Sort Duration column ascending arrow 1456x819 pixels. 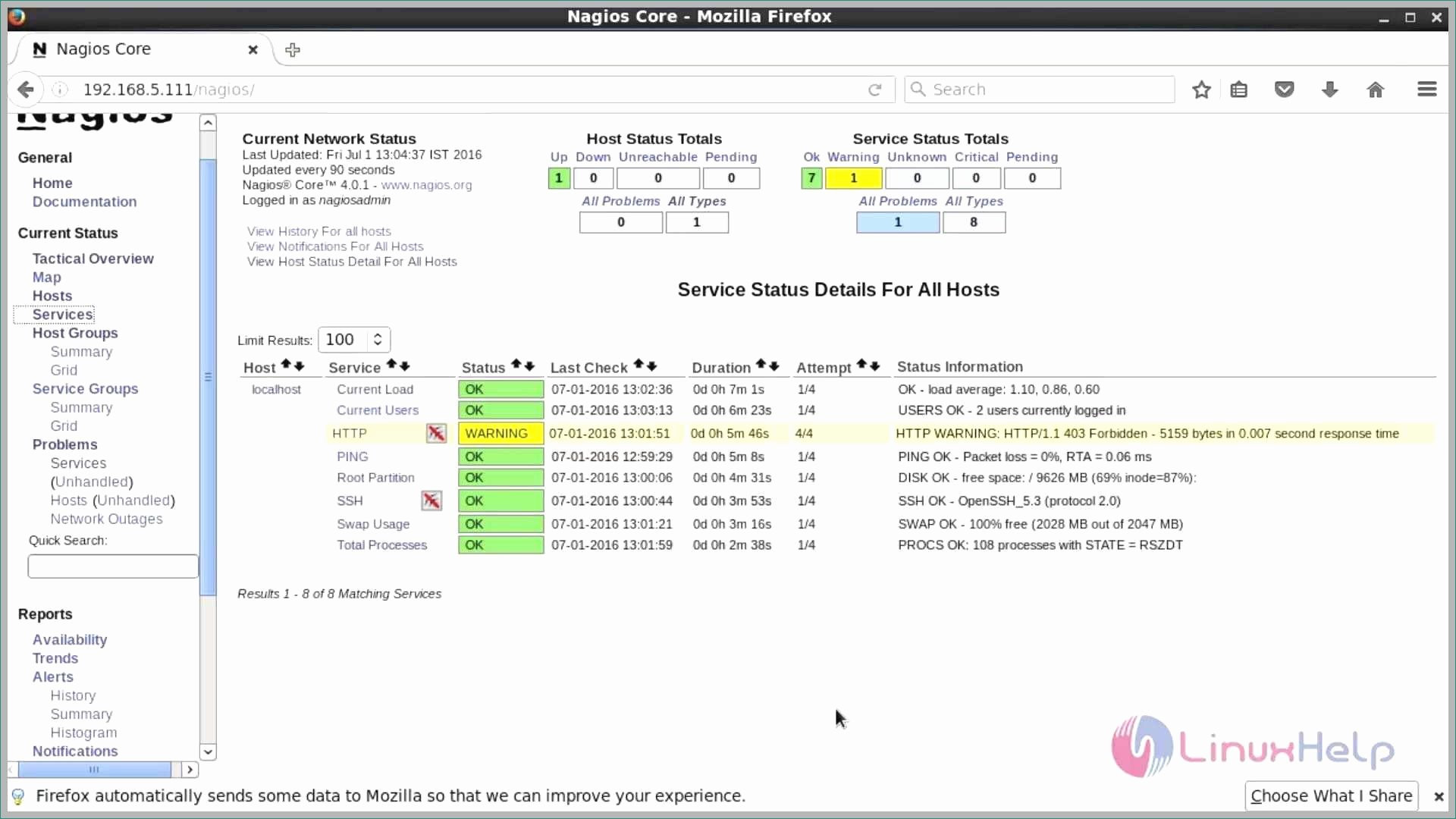tap(761, 365)
